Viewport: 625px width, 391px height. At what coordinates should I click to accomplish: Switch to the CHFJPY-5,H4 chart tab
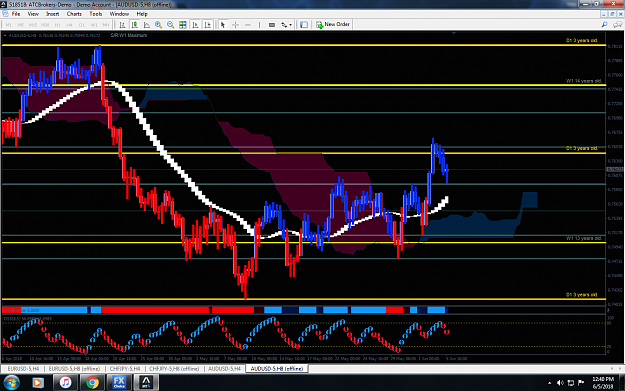coord(125,369)
